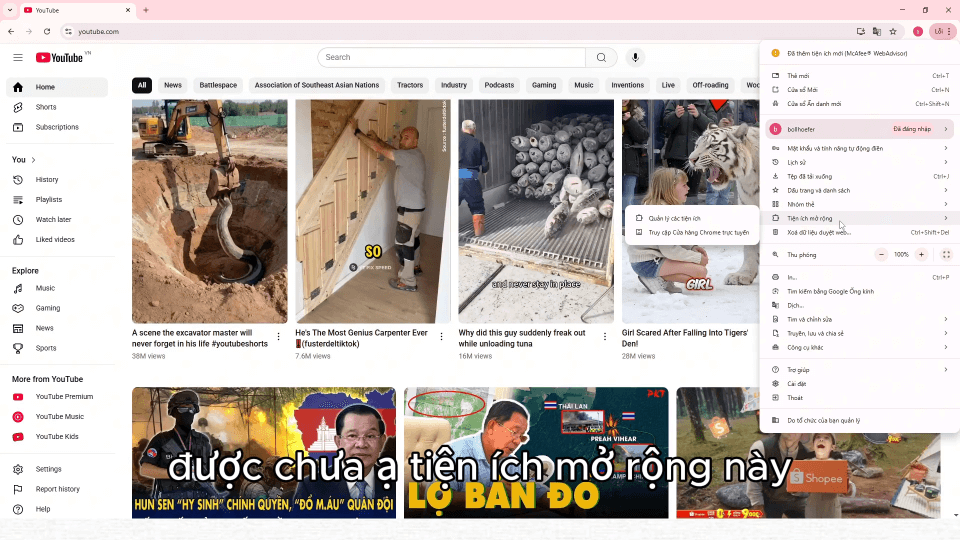The width and height of the screenshot is (960, 540).
Task: Open the YouTube hamburger guide menu
Action: point(18,58)
